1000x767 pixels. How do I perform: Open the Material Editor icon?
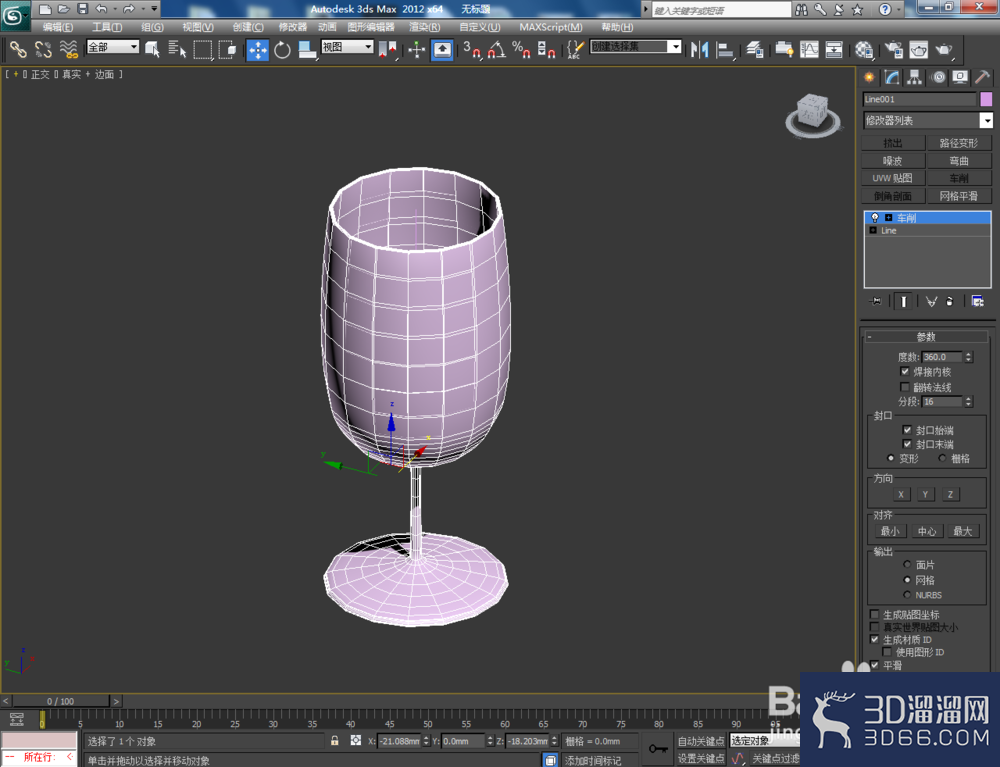point(864,50)
